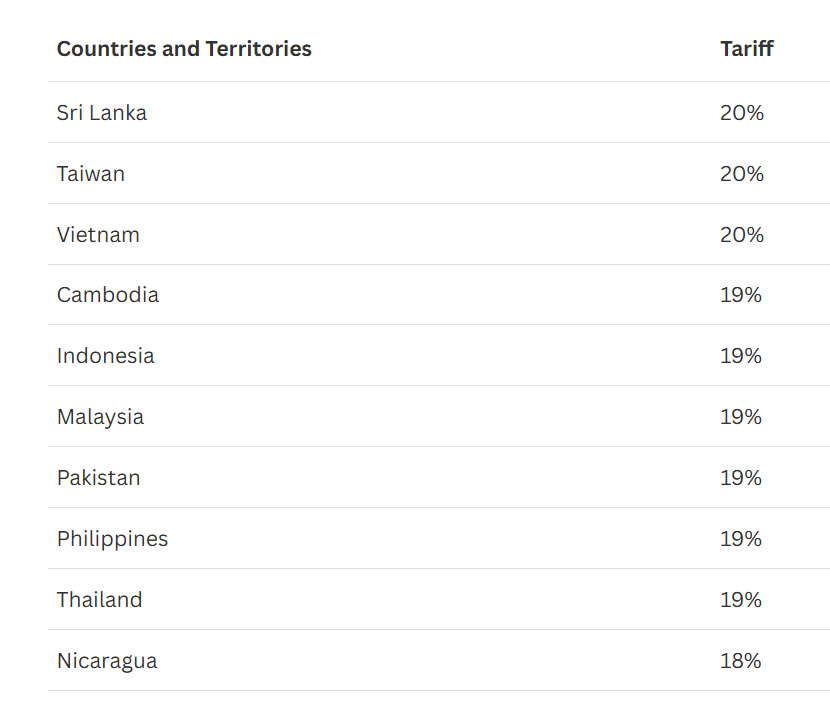
Task: Click the Tariff column header
Action: point(747,49)
